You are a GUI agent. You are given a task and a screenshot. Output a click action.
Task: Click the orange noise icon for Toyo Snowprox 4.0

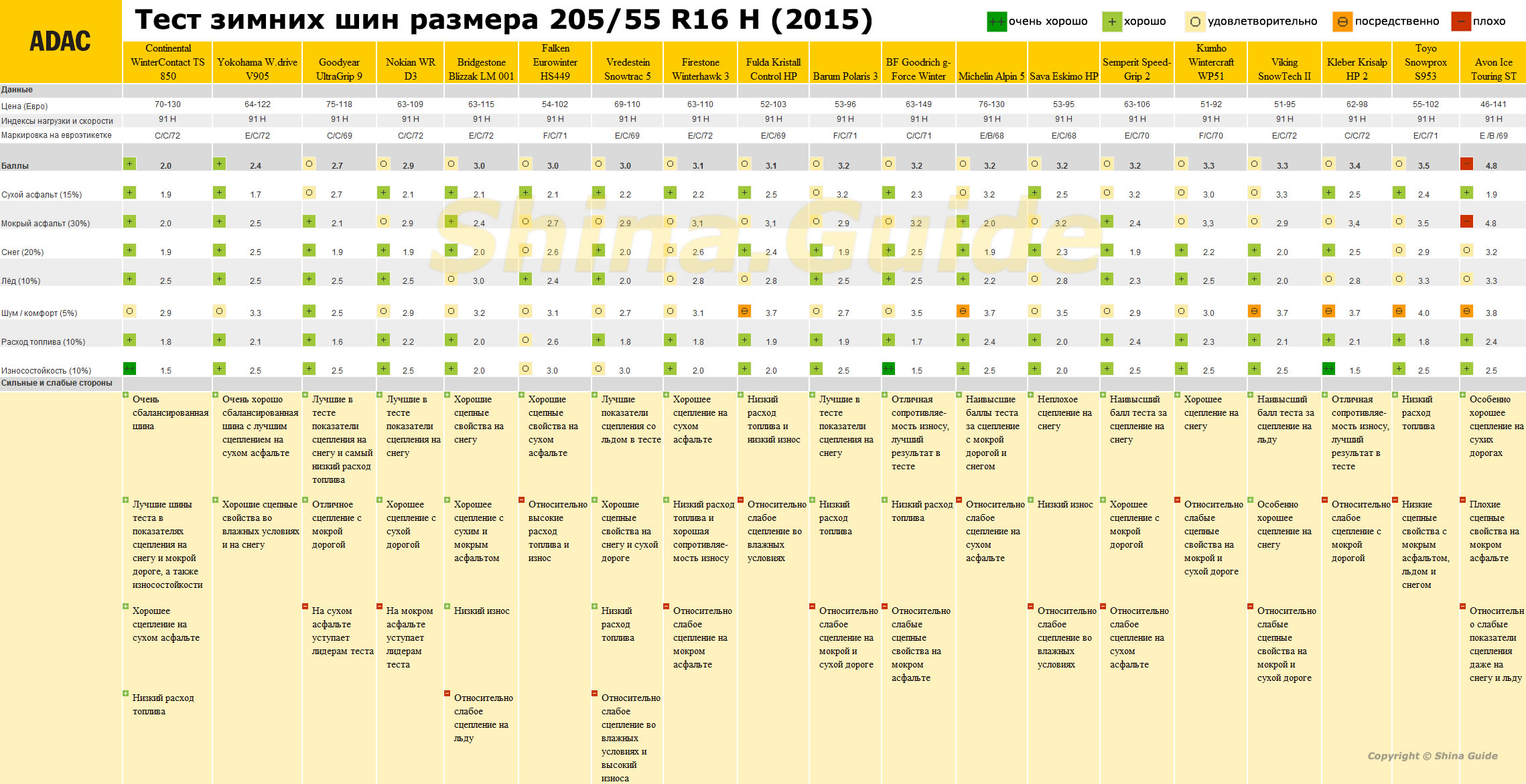click(x=1399, y=311)
